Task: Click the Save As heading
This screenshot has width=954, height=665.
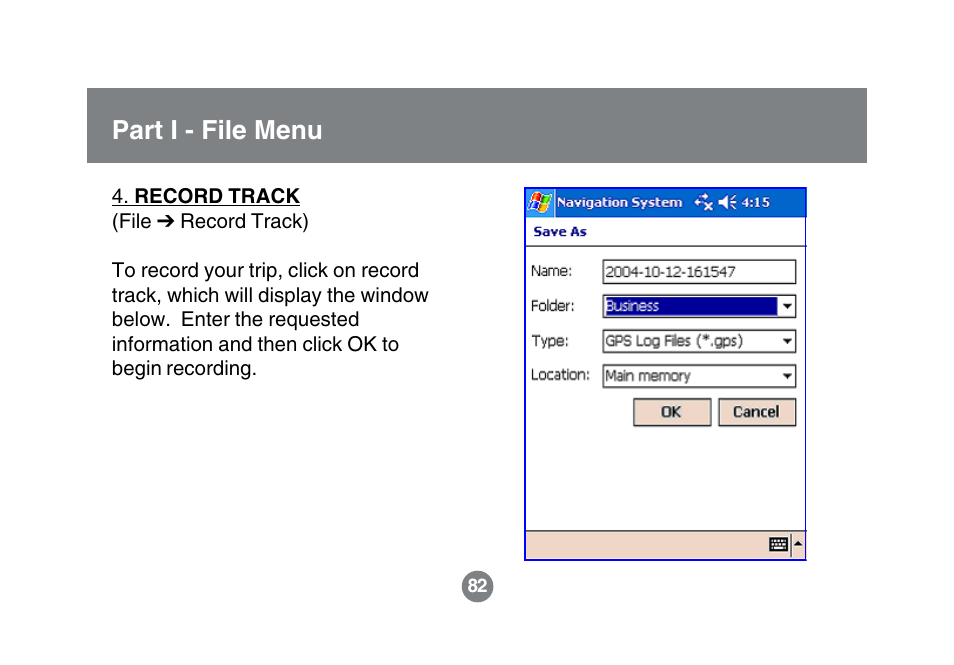Action: pyautogui.click(x=560, y=231)
